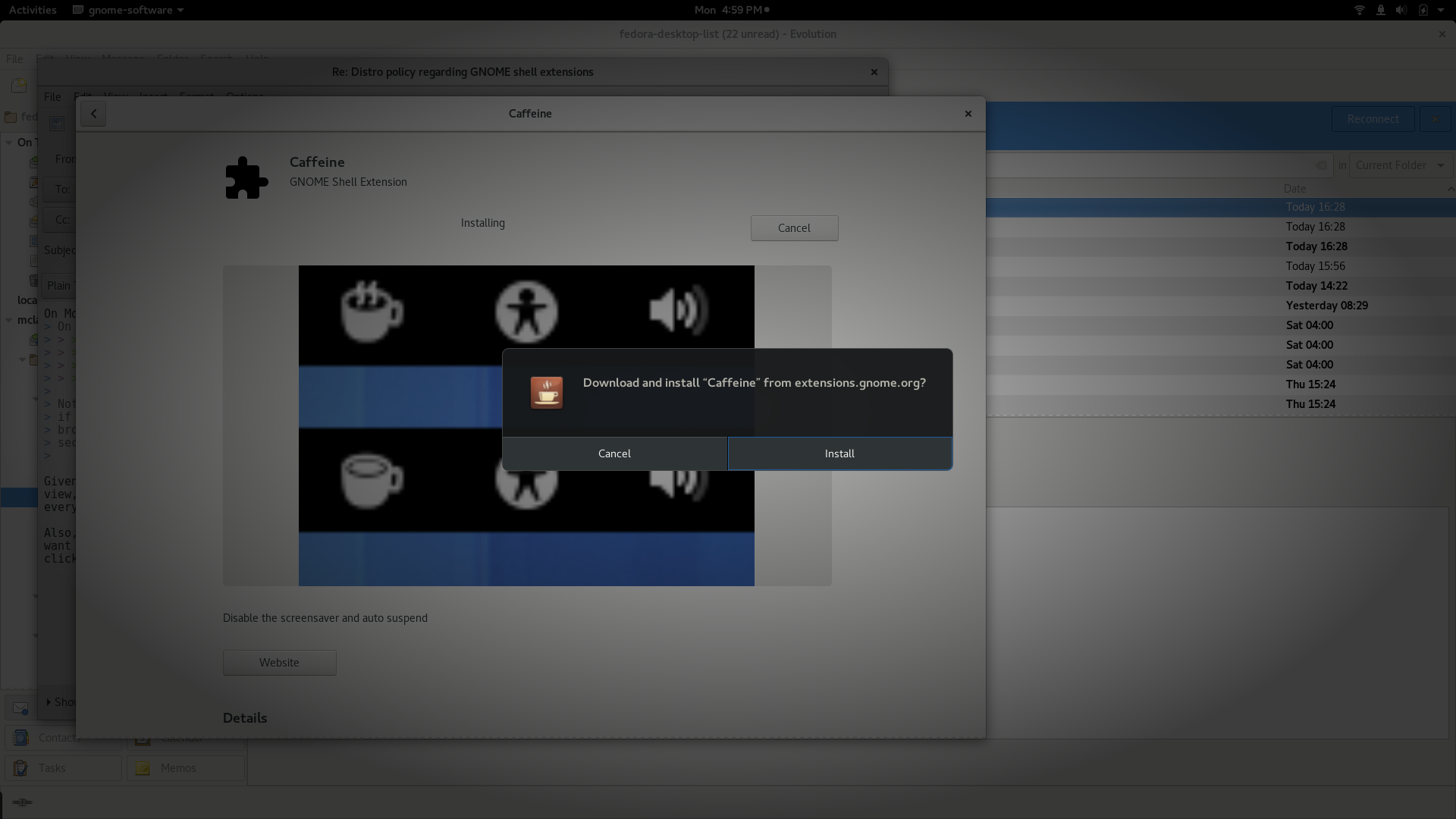The height and width of the screenshot is (819, 1456).
Task: Cancel the installing Caffeine extension in Software
Action: coord(794,228)
